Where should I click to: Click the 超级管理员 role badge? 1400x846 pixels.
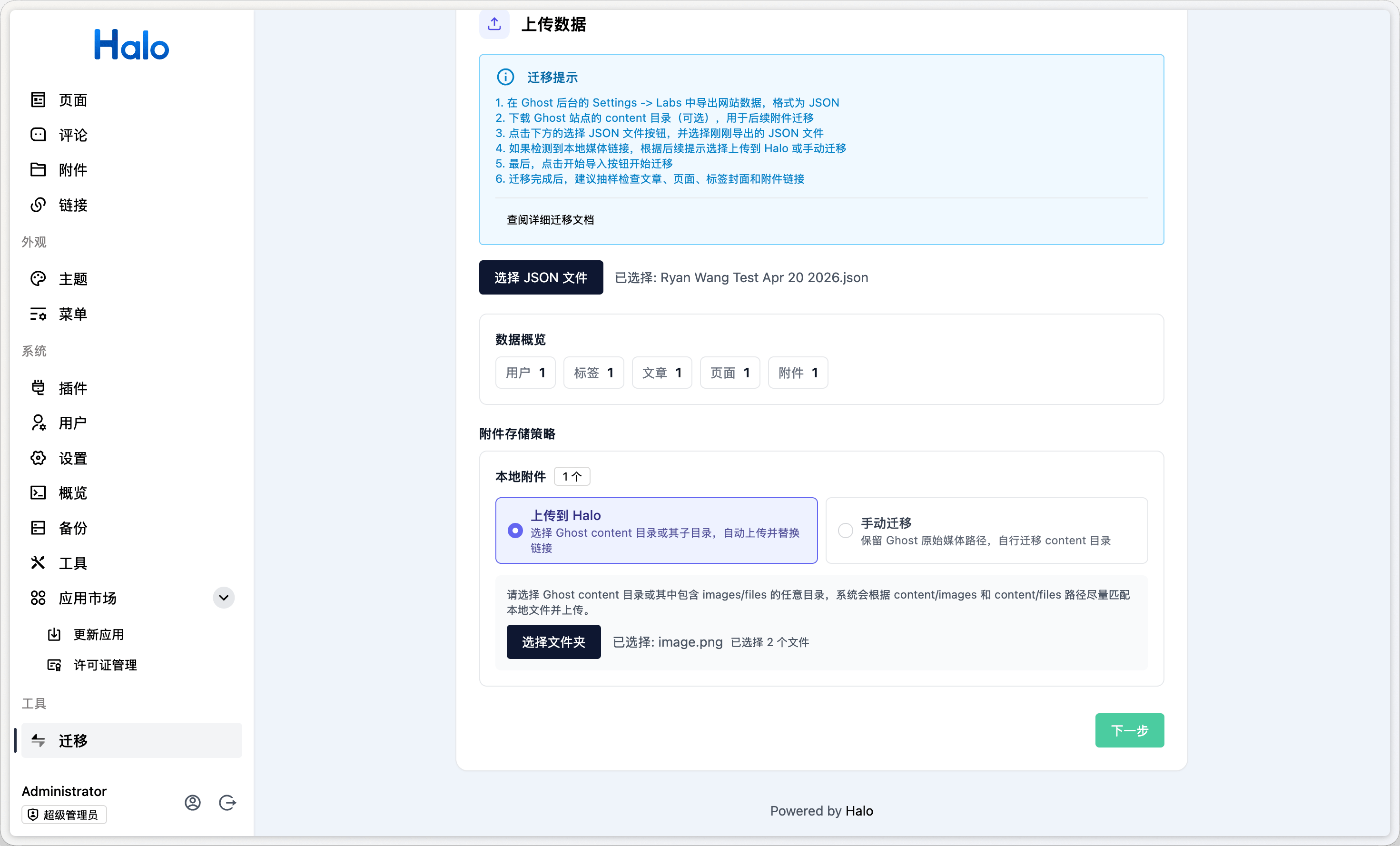tap(64, 814)
